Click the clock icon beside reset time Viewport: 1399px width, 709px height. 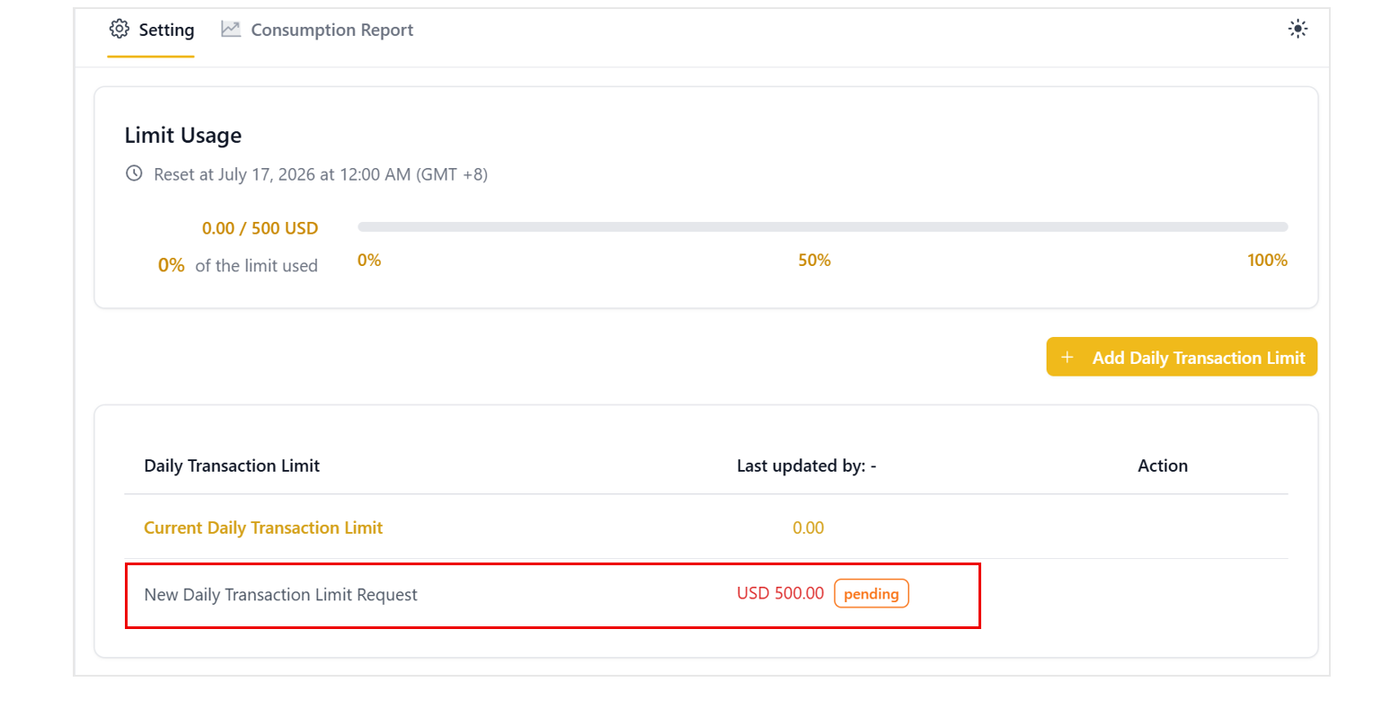(134, 174)
